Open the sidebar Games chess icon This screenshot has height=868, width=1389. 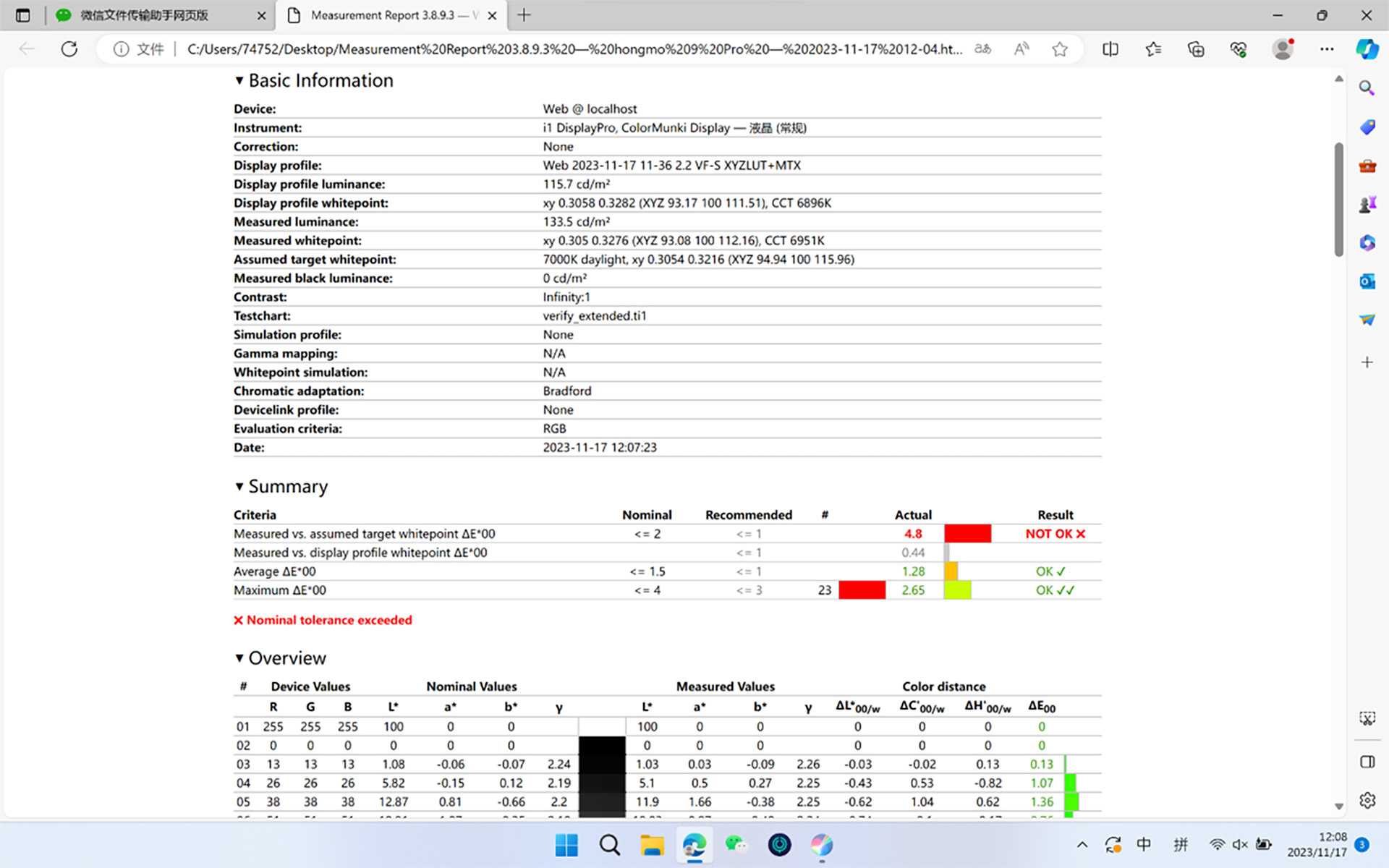(x=1367, y=205)
